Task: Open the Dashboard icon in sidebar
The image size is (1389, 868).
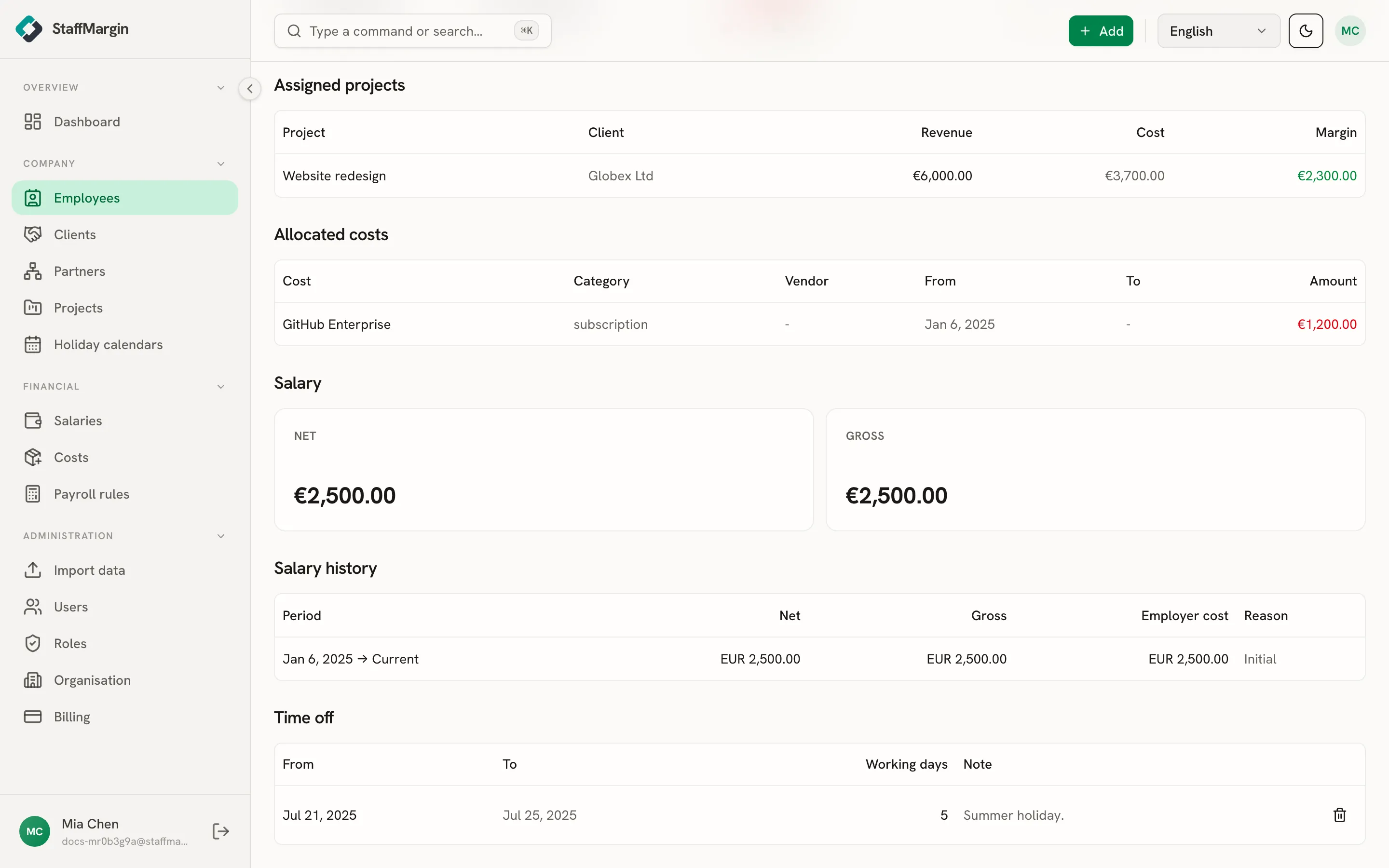Action: click(33, 122)
